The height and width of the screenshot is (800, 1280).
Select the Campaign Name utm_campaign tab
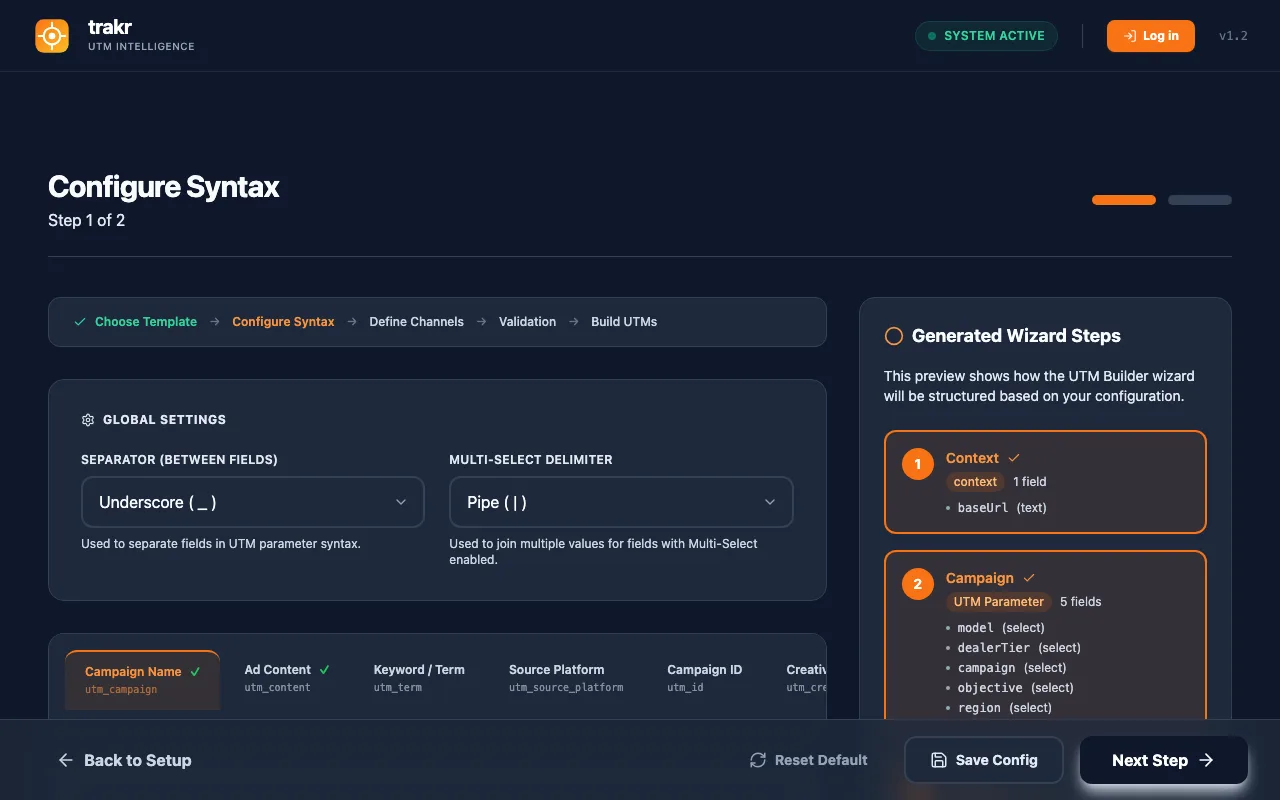142,680
